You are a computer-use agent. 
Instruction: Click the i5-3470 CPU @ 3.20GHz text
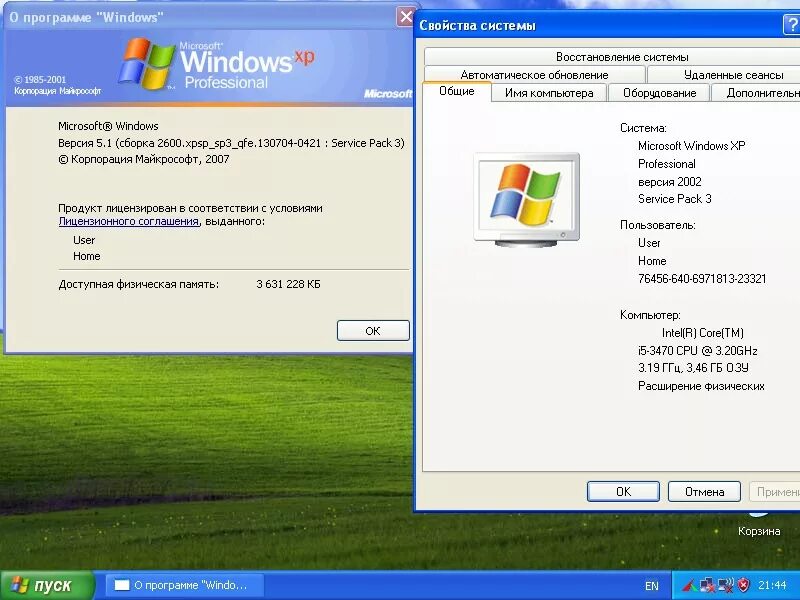pyautogui.click(x=697, y=351)
